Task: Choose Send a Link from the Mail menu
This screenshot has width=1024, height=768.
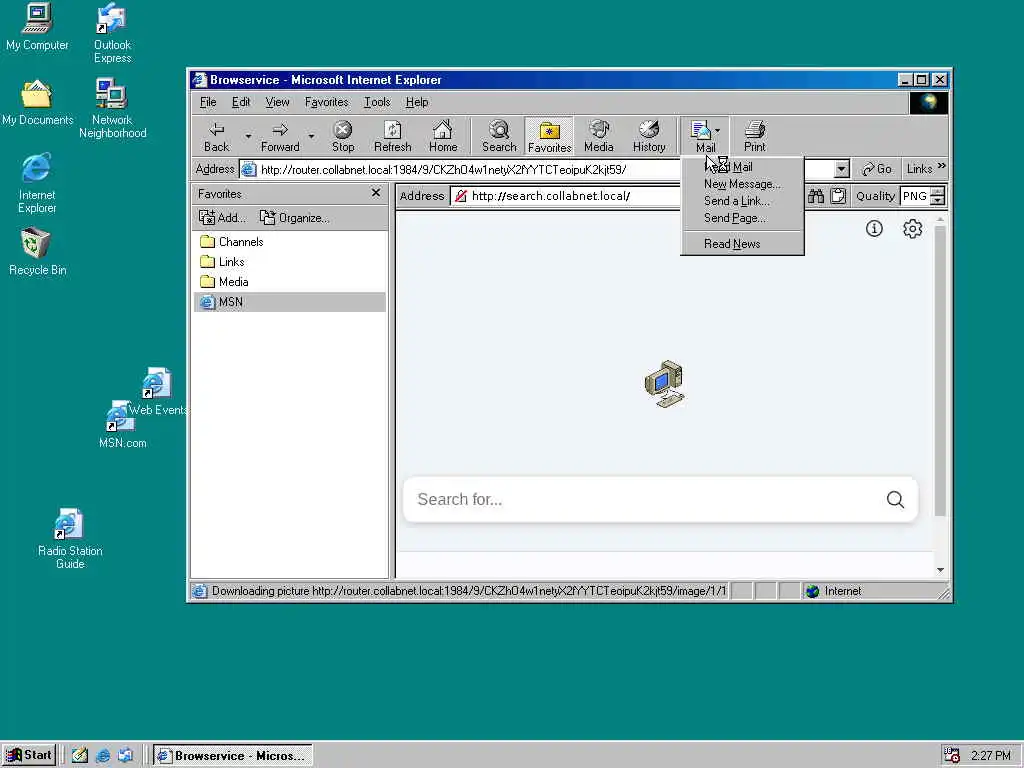Action: [x=742, y=201]
